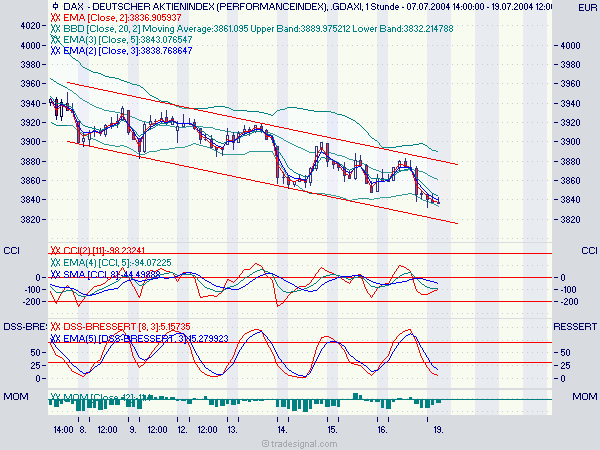The image size is (600, 450).
Task: Click the 50 label on the left DSS axis
Action: tap(36, 352)
